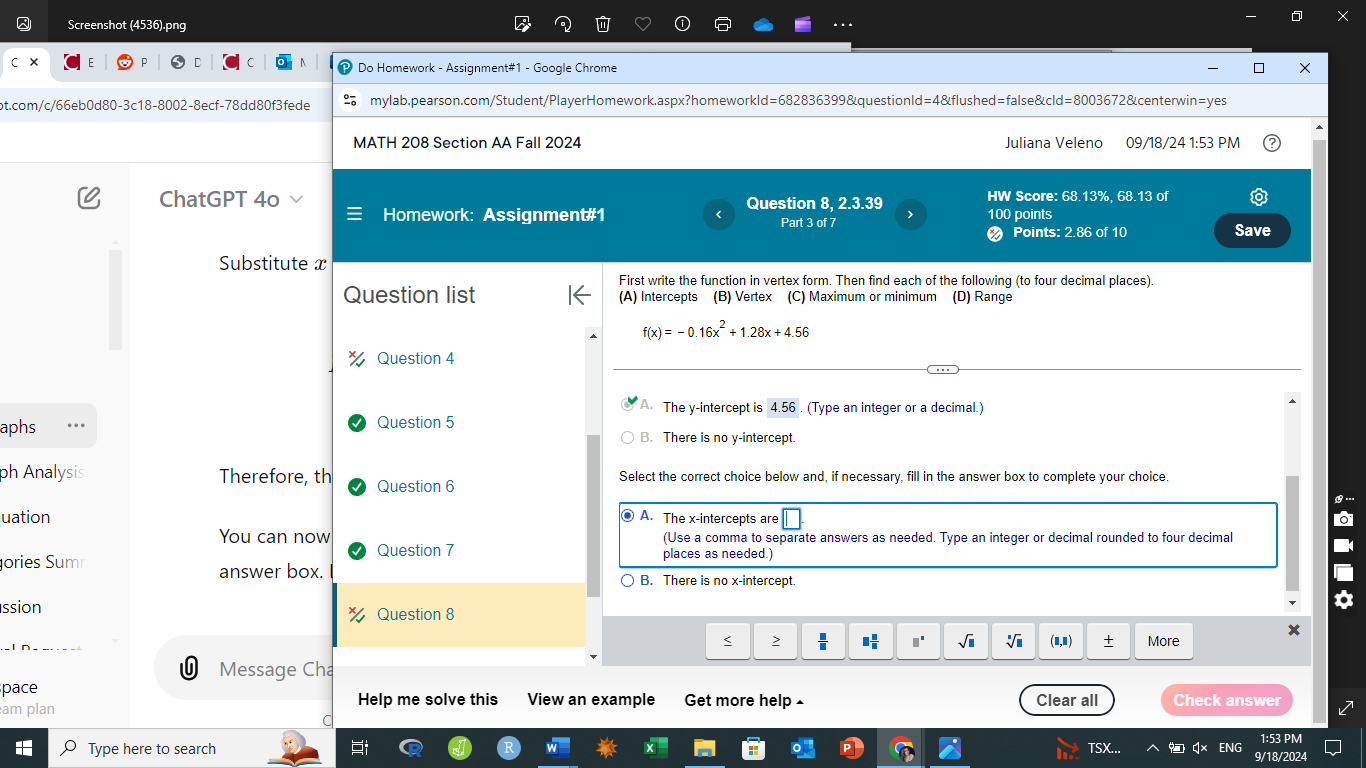Collapse the Question list panel
Viewport: 1366px width, 768px height.
pos(579,295)
